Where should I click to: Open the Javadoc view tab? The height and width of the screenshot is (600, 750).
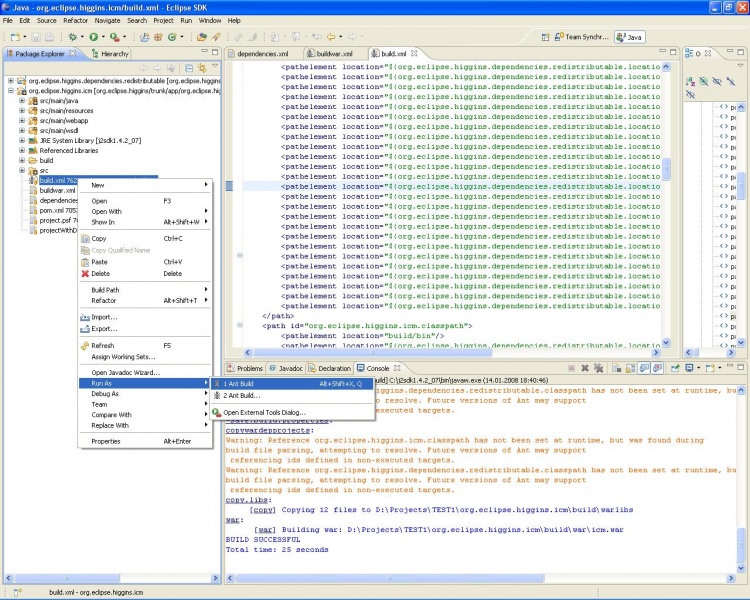[x=286, y=368]
